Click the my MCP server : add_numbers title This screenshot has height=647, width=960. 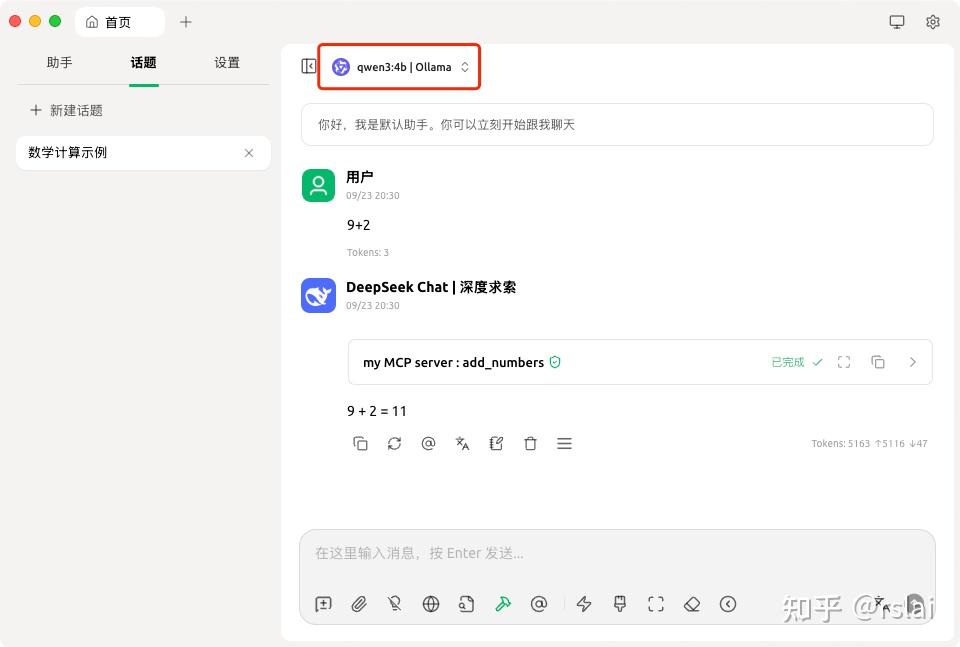[453, 362]
